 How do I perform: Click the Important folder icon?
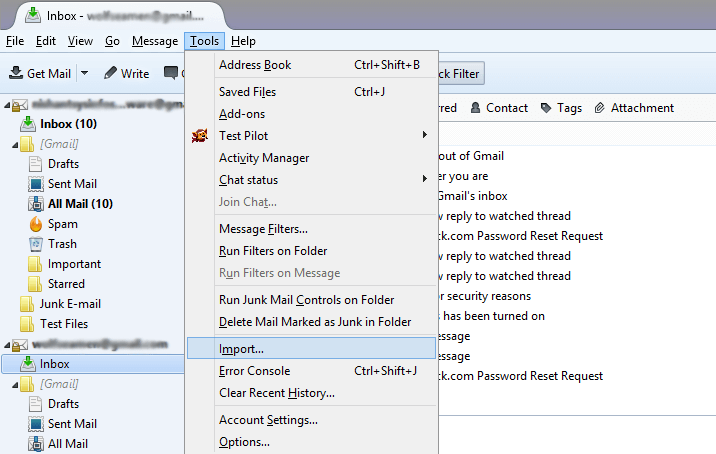coord(35,264)
